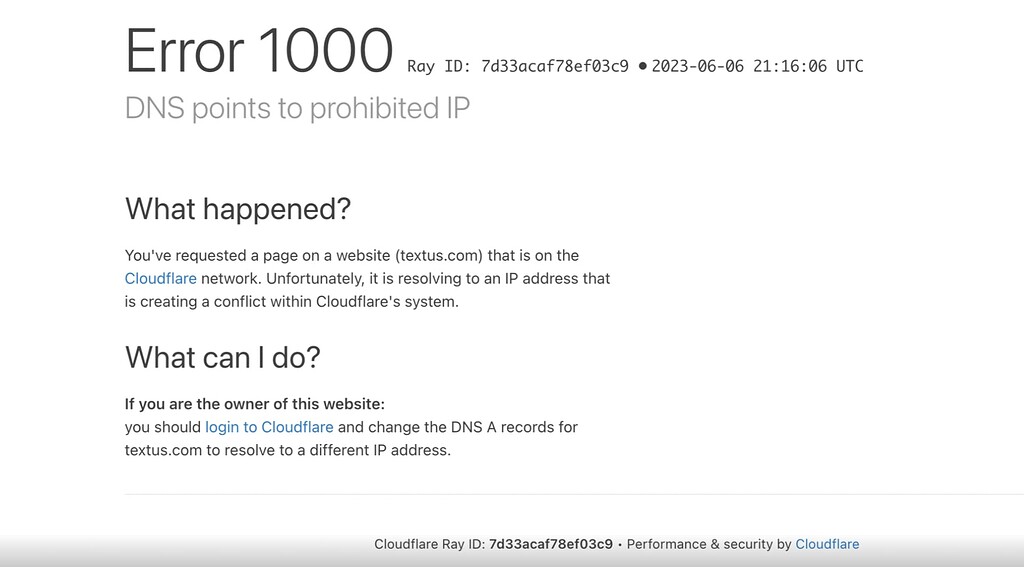Viewport: 1024px width, 567px height.
Task: Click the Error 1000 heading
Action: point(259,50)
